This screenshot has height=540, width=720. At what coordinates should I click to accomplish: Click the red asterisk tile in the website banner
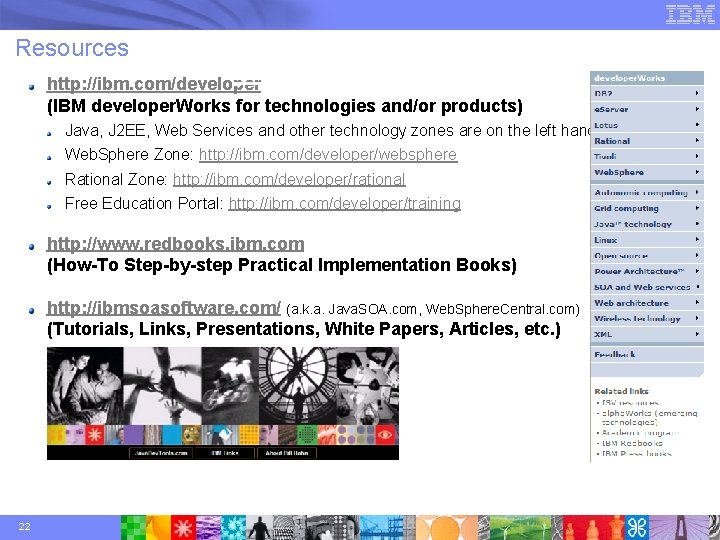click(95, 435)
